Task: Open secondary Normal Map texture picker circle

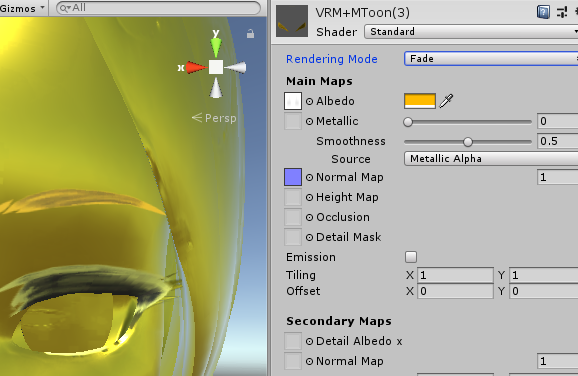Action: [310, 361]
